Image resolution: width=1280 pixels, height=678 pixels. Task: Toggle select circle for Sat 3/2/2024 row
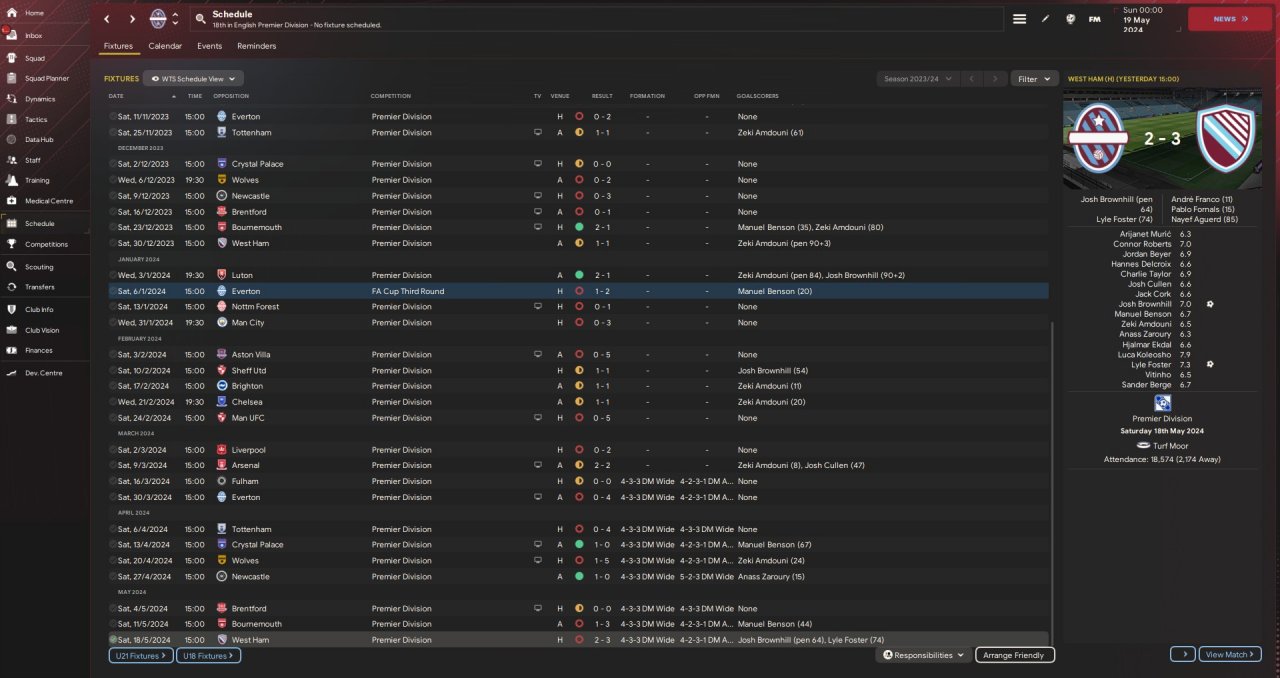tap(113, 354)
